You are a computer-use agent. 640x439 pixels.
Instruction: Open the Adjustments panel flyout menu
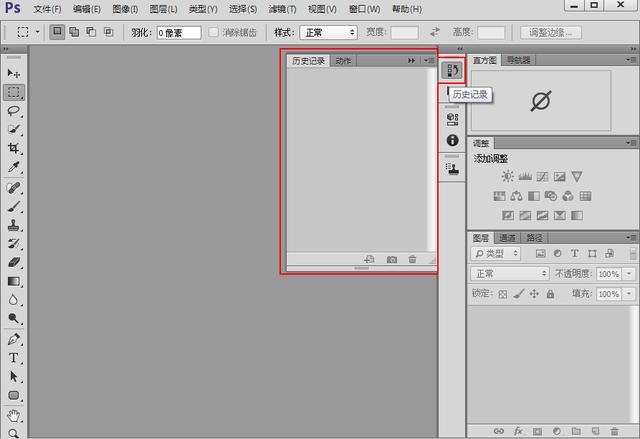click(631, 143)
